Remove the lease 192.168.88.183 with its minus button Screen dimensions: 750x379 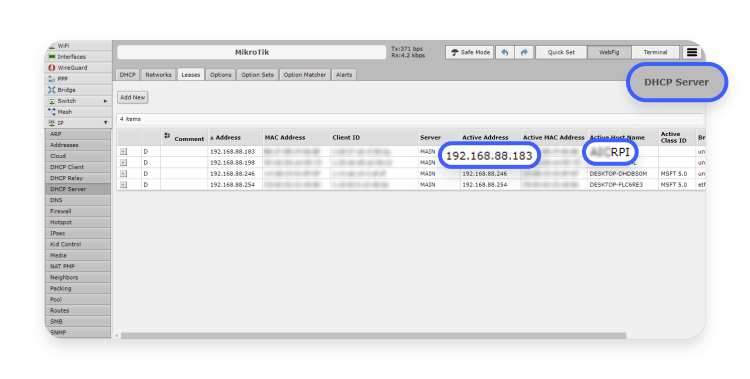click(x=123, y=151)
